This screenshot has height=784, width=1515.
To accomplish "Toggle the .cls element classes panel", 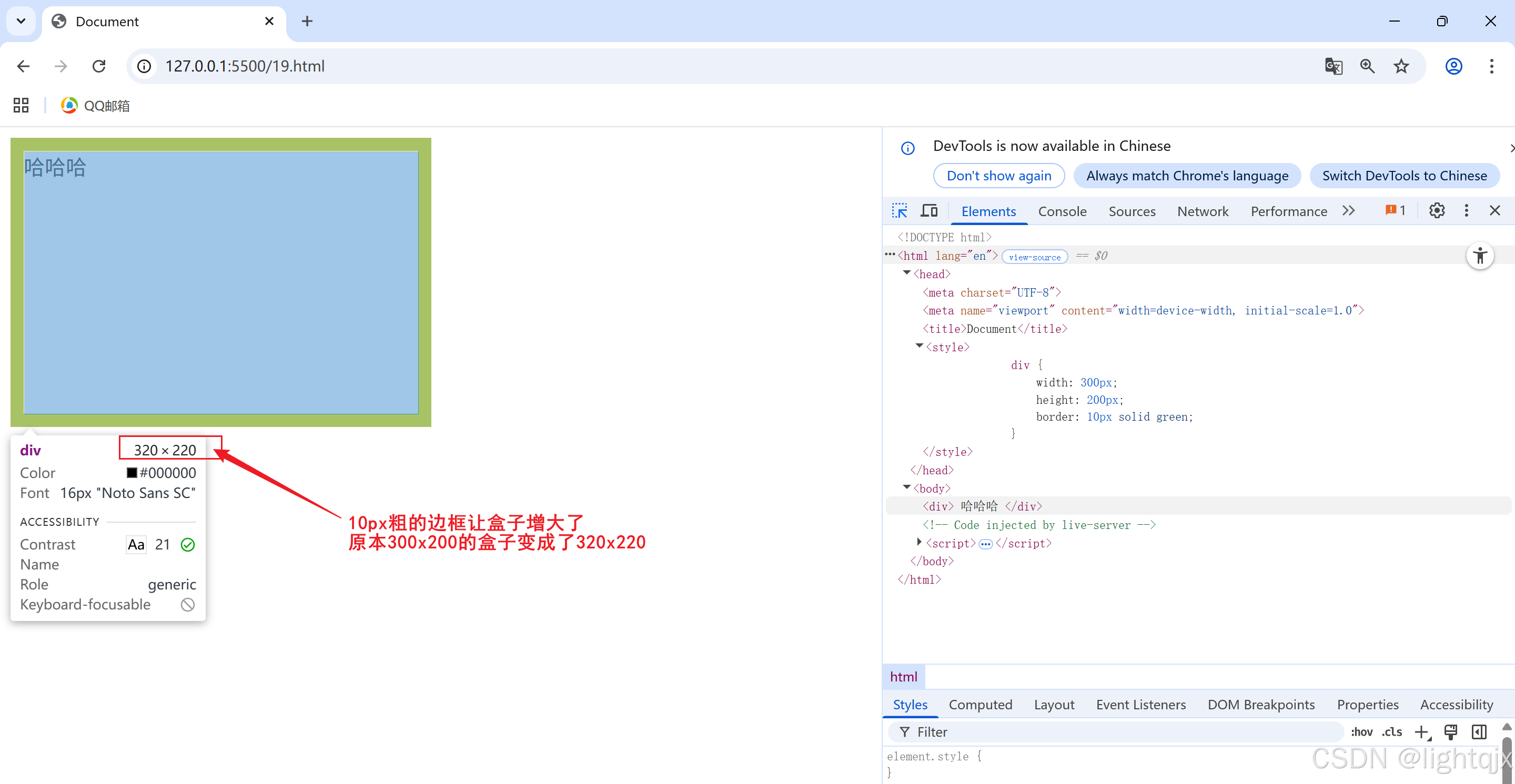I will coord(1391,732).
